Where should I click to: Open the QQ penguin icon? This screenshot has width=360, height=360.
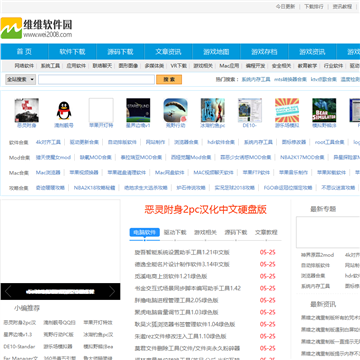click(x=64, y=110)
